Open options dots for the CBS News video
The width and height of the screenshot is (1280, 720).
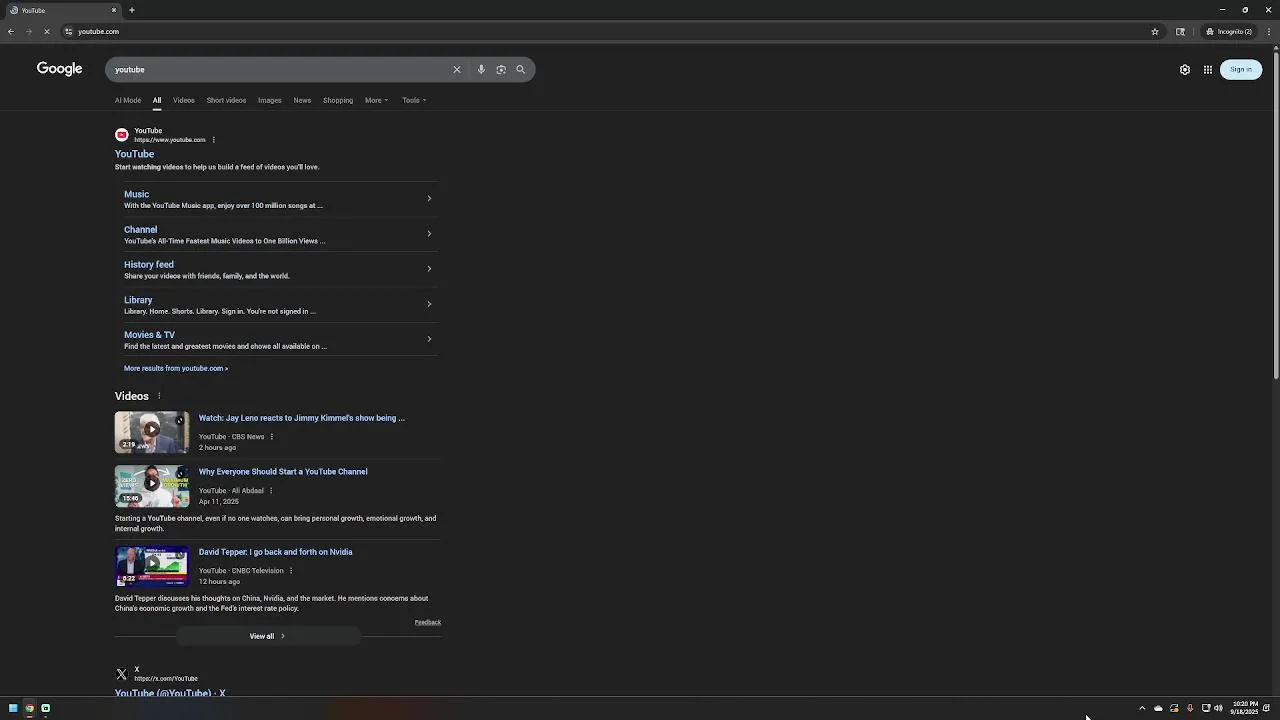coord(272,437)
